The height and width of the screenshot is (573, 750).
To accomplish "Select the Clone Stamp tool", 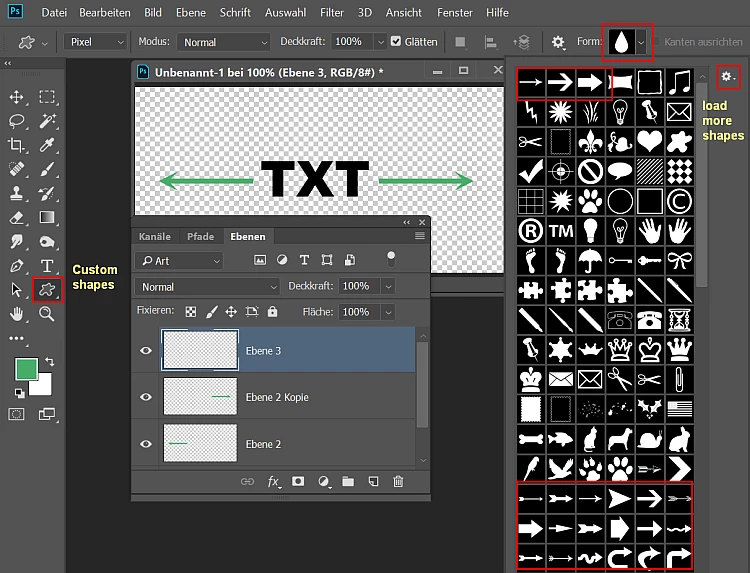I will [x=16, y=193].
